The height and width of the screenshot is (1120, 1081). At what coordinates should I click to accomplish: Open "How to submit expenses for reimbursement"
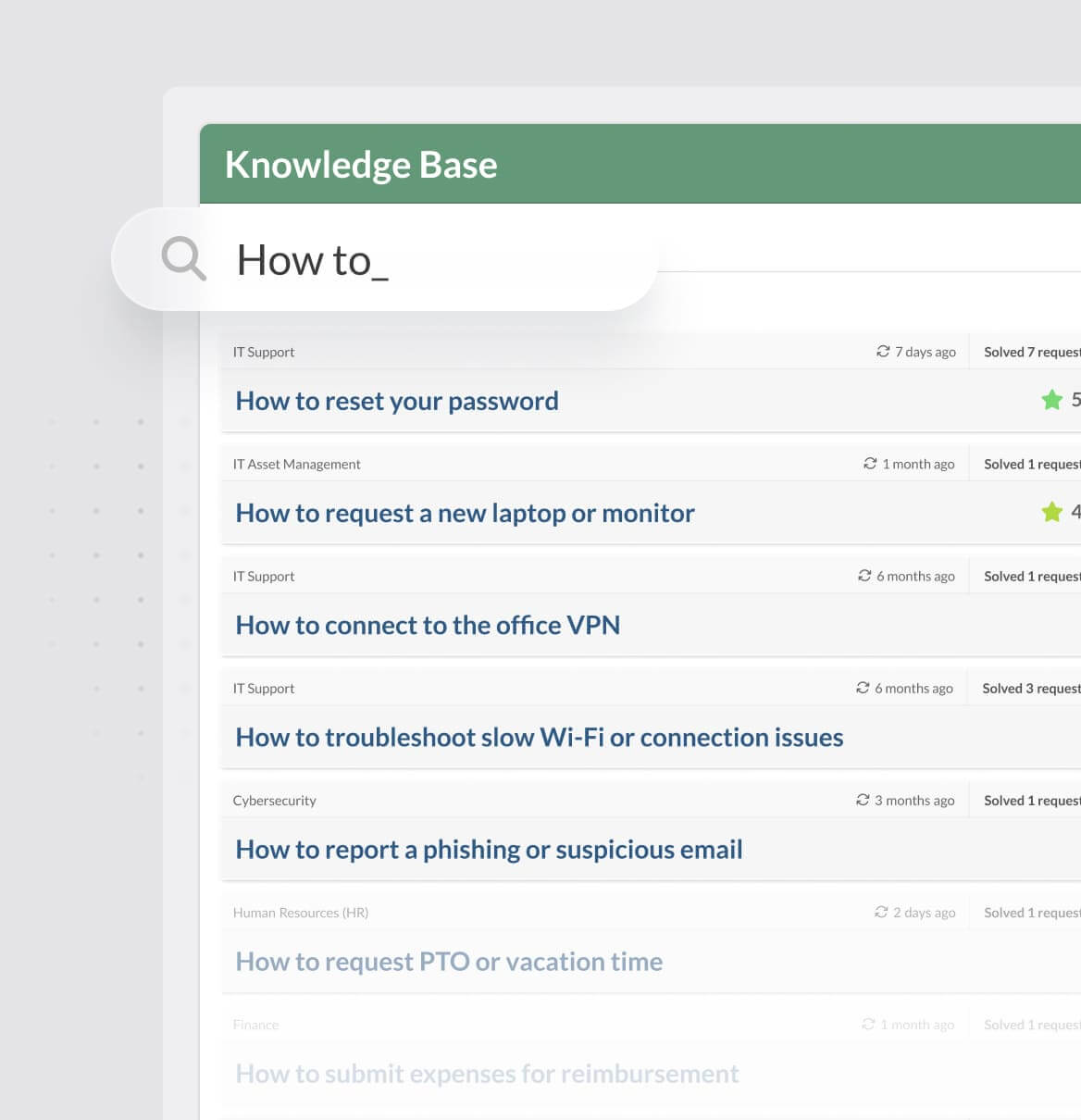487,1074
